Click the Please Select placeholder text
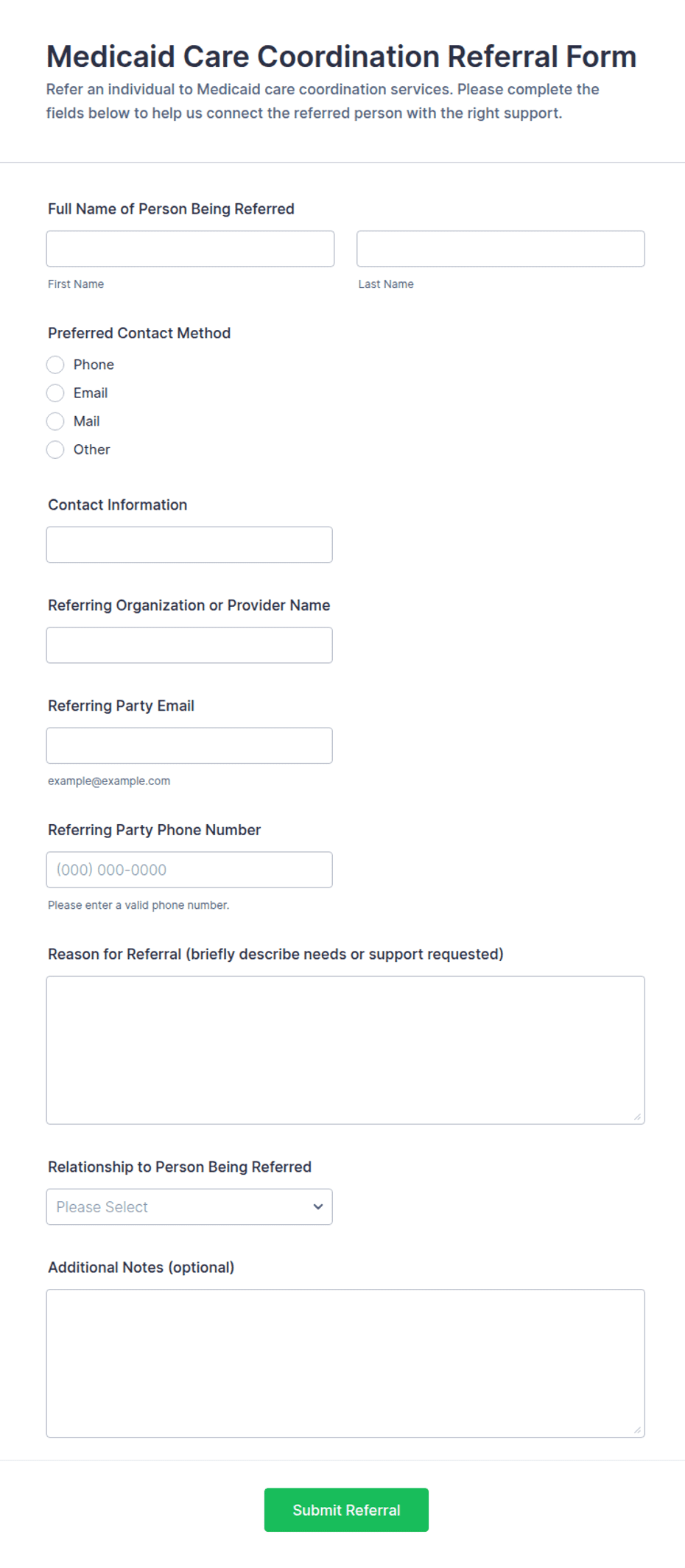Screen dimensions: 685x1568 click(102, 1207)
